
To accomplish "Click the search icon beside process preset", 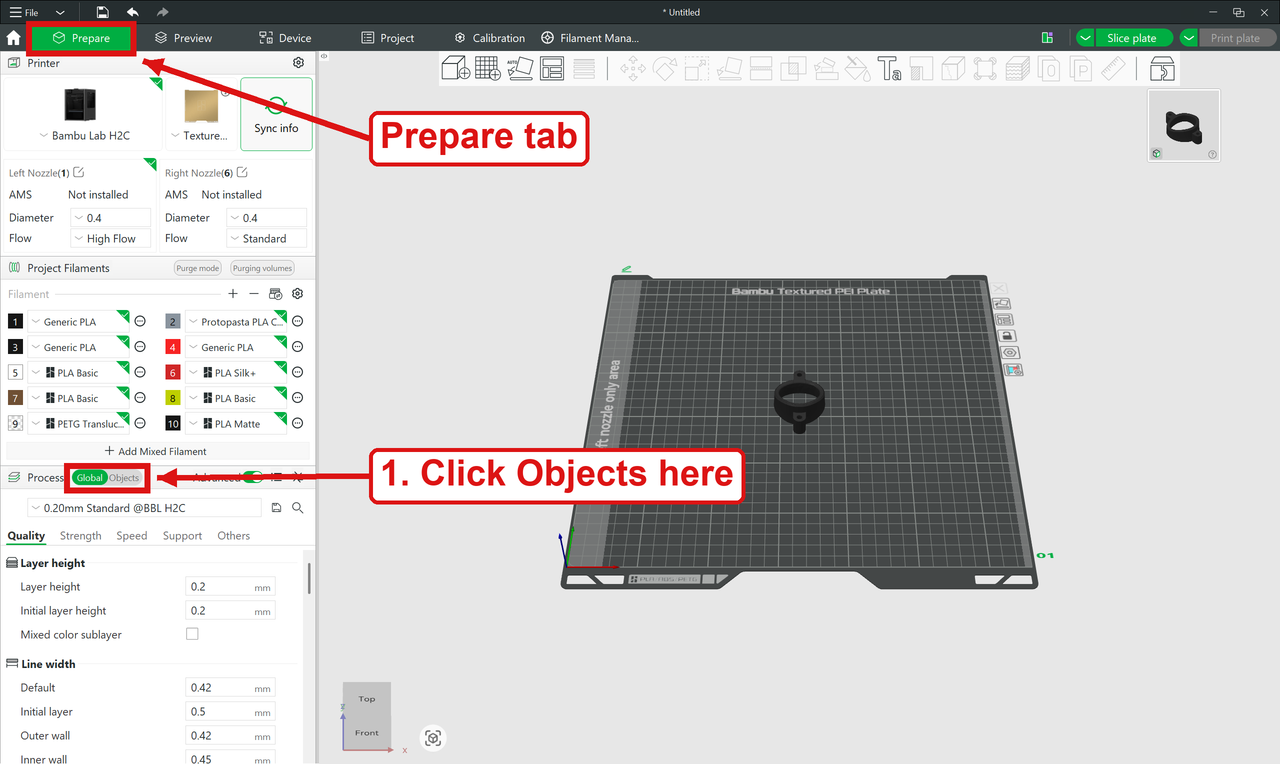I will 297,508.
